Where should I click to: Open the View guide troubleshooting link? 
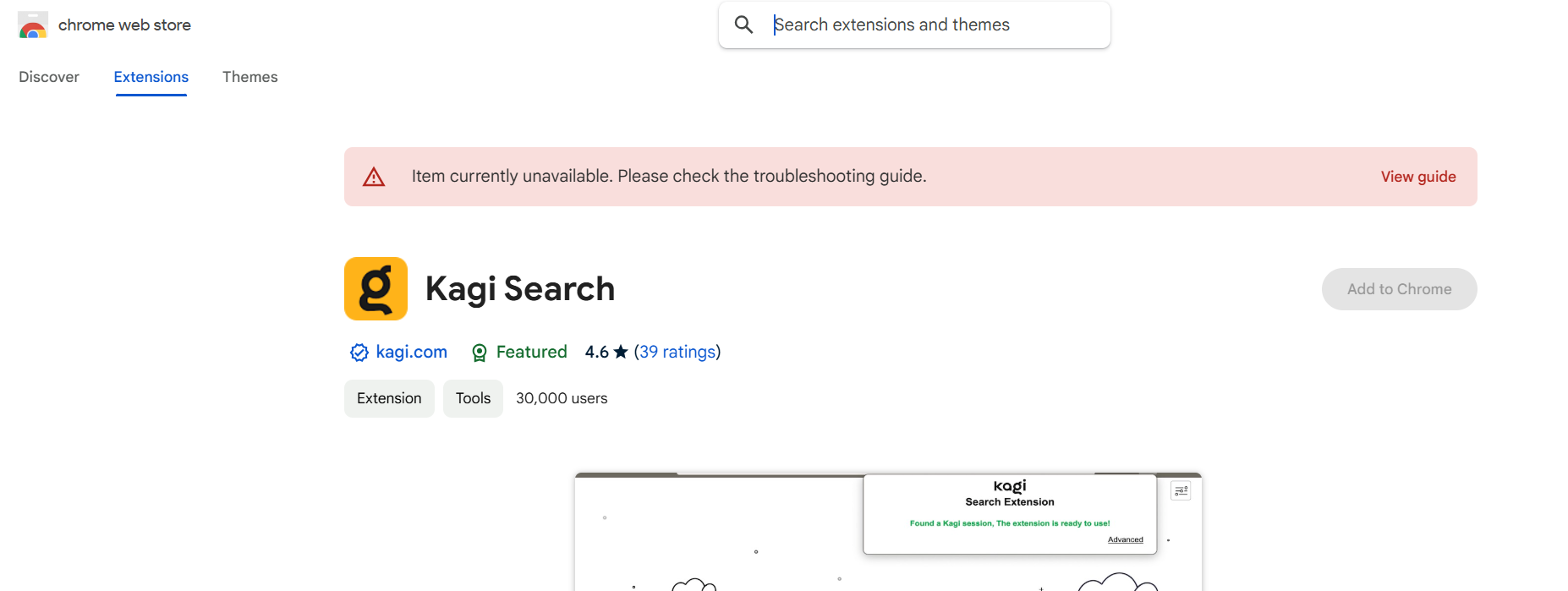1417,177
